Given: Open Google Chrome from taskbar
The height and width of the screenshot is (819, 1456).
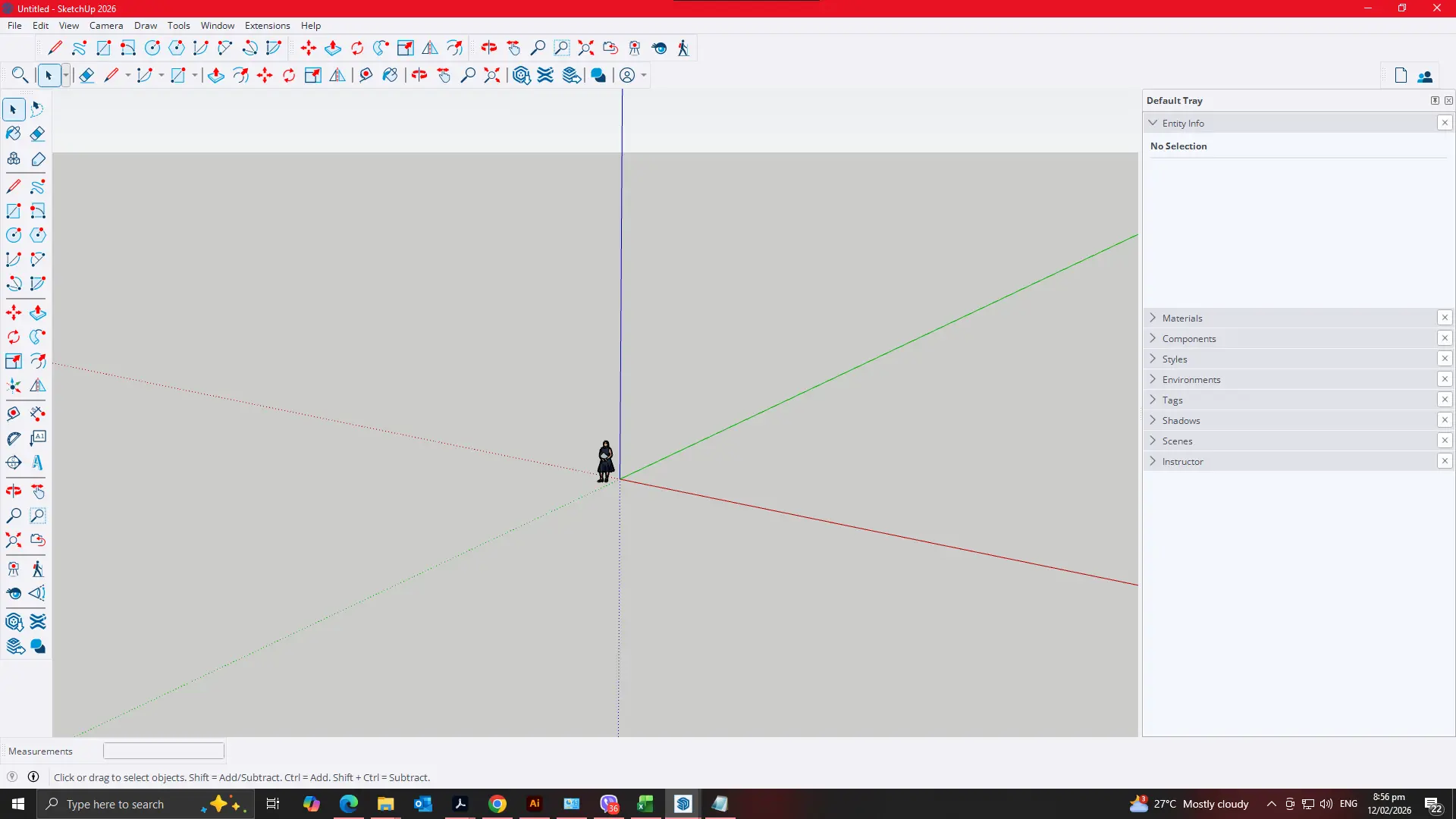Looking at the screenshot, I should tap(497, 804).
